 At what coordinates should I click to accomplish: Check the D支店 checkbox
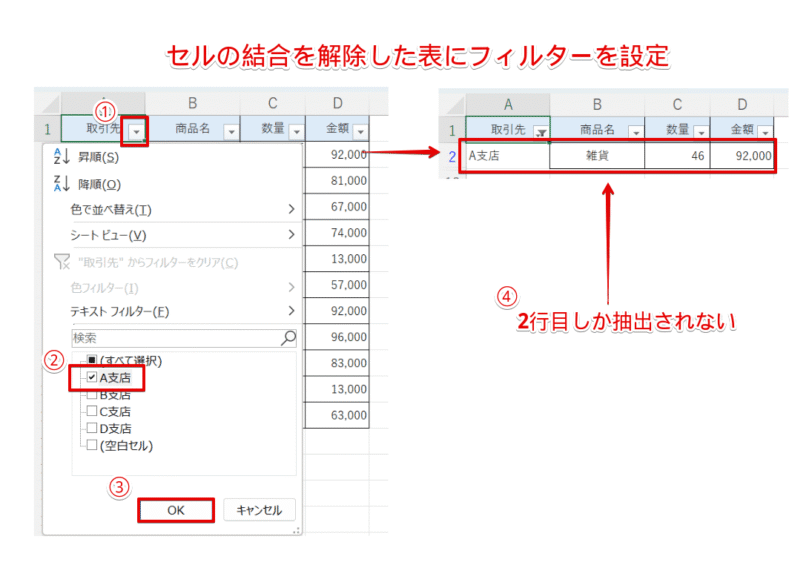tap(92, 428)
